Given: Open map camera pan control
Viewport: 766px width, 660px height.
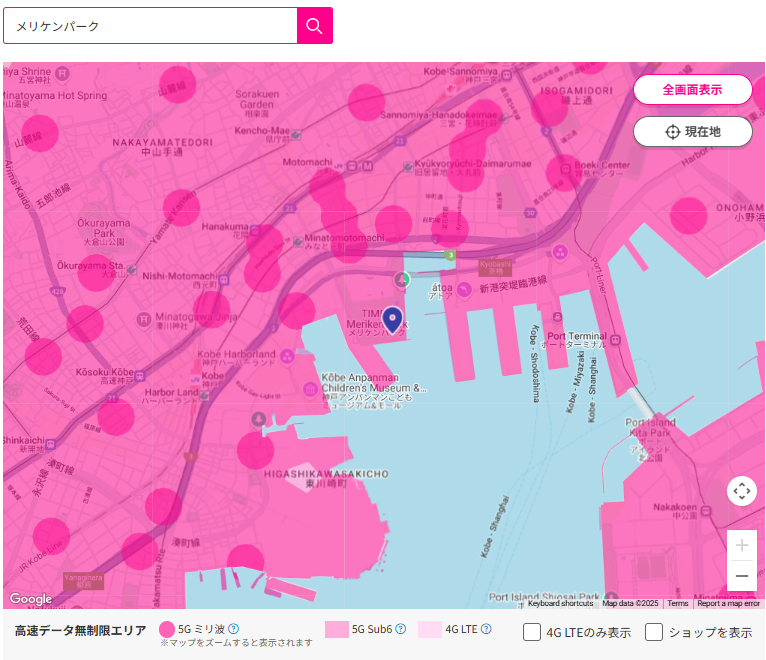Looking at the screenshot, I should point(742,490).
